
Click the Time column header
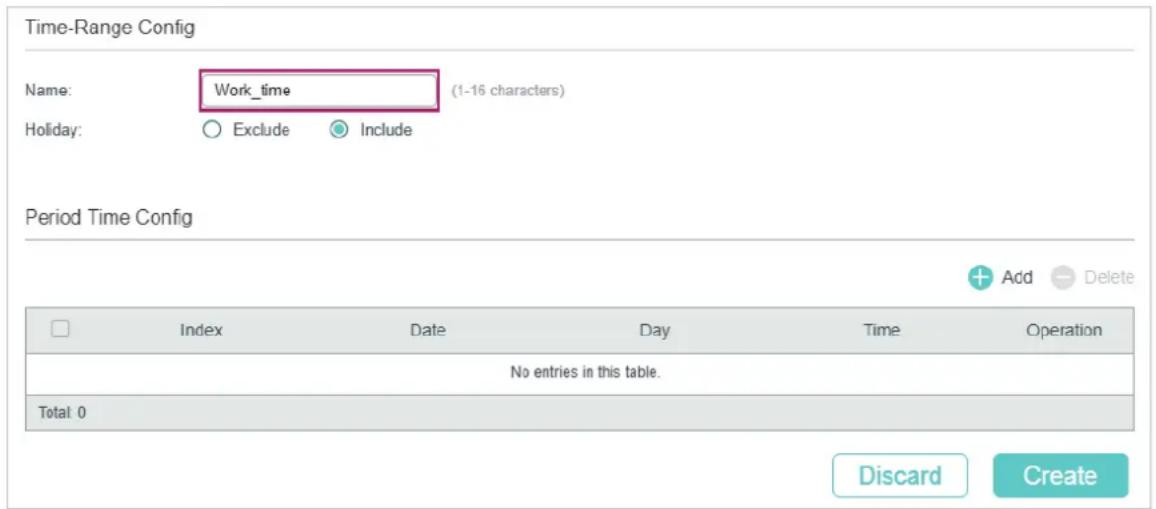[882, 330]
